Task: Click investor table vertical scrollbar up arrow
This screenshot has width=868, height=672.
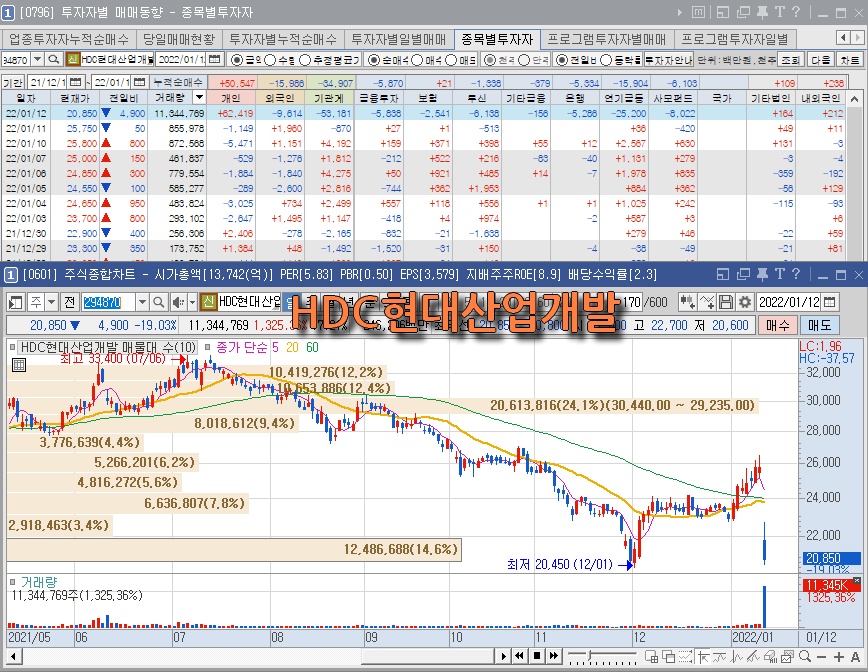Action: pyautogui.click(x=854, y=98)
